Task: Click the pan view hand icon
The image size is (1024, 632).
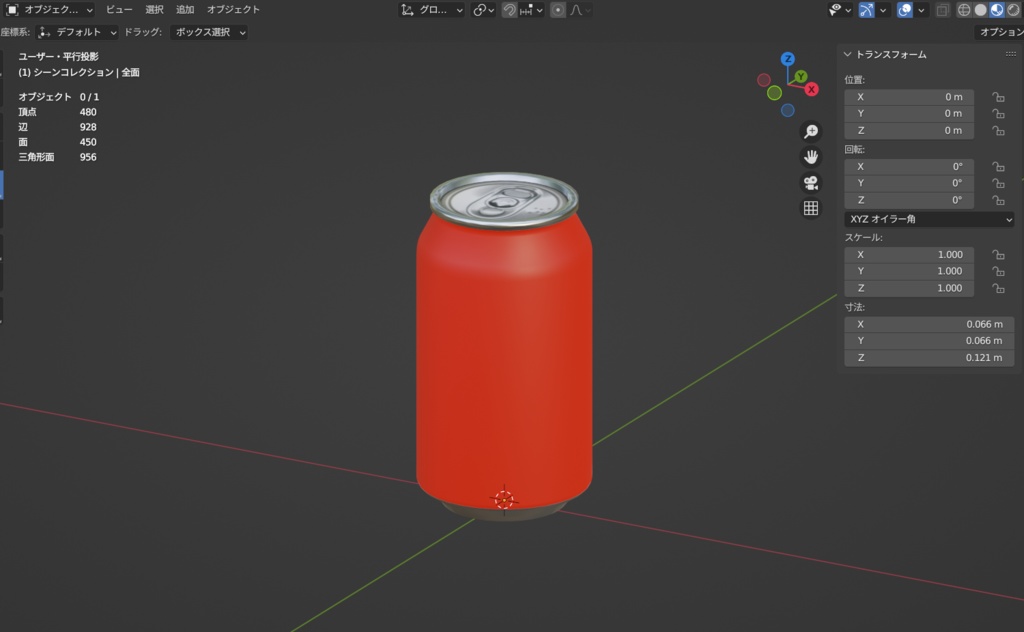Action: (810, 157)
